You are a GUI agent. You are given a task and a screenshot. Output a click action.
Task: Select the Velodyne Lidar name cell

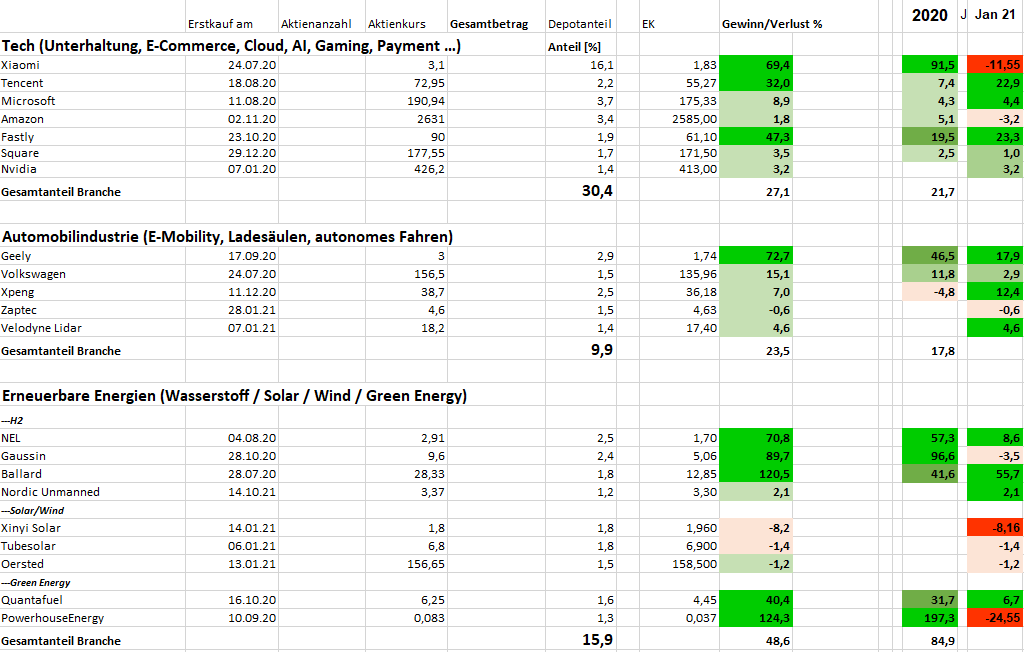93,328
